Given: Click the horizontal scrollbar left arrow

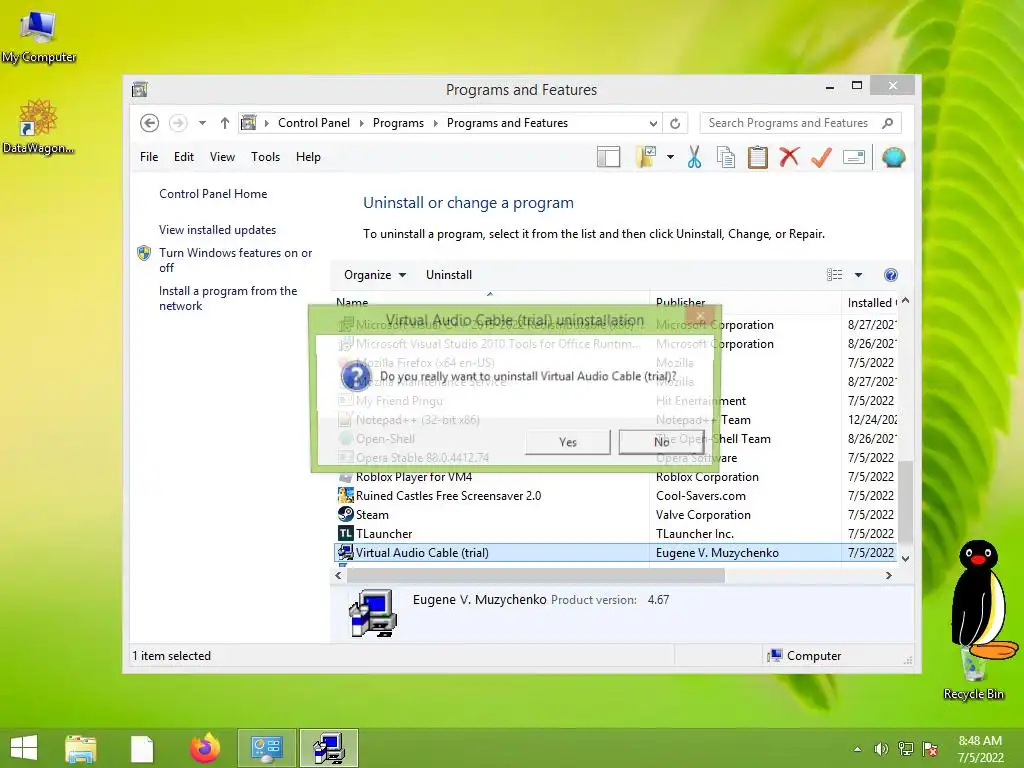Looking at the screenshot, I should coord(338,575).
